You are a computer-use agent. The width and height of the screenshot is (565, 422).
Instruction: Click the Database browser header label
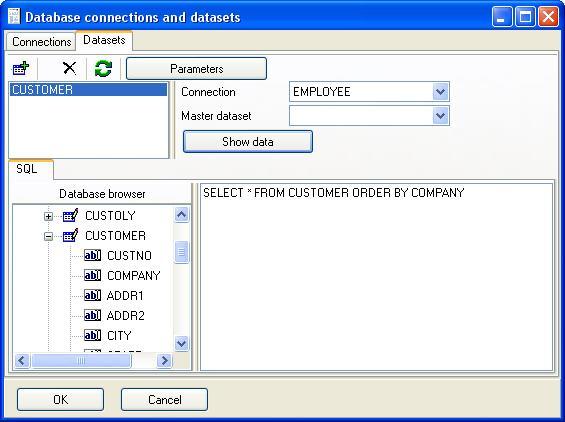click(x=102, y=194)
